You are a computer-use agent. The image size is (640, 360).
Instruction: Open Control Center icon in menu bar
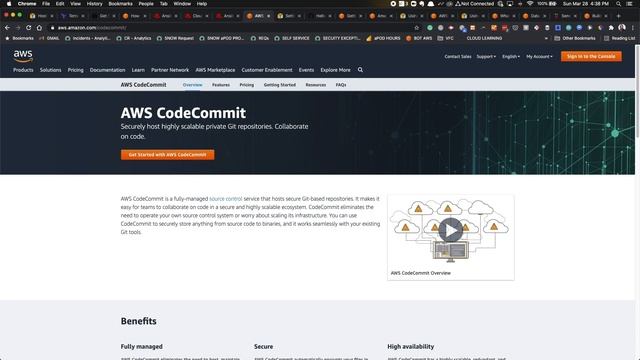point(630,4)
